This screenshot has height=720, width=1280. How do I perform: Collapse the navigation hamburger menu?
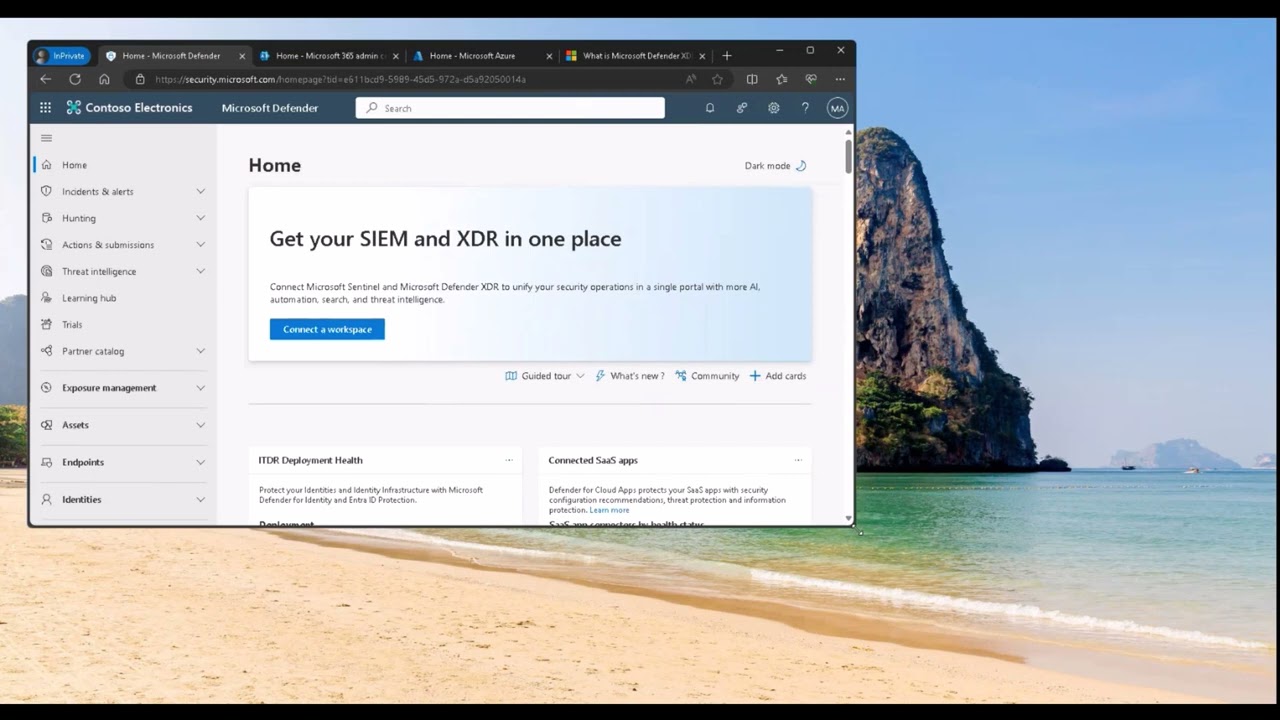[46, 138]
